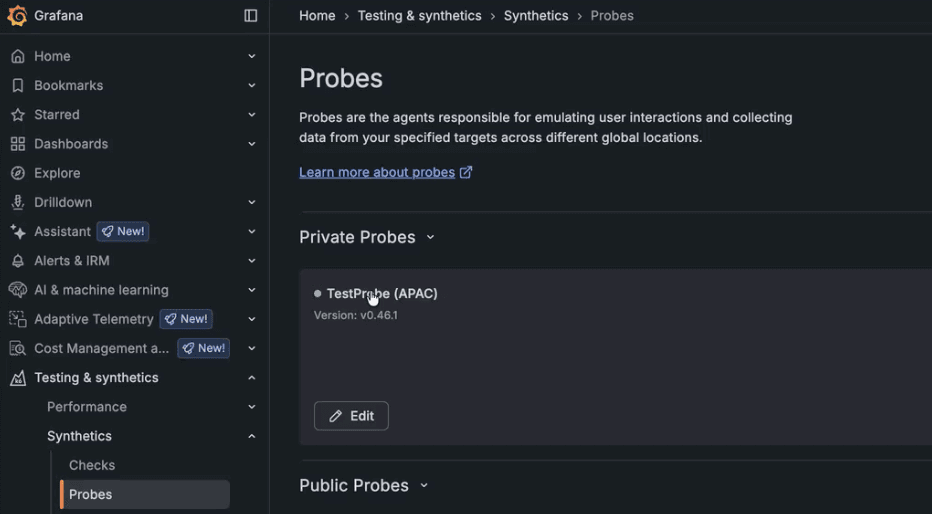Click the TestProbe status dot indicator
The width and height of the screenshot is (932, 514).
(x=317, y=294)
